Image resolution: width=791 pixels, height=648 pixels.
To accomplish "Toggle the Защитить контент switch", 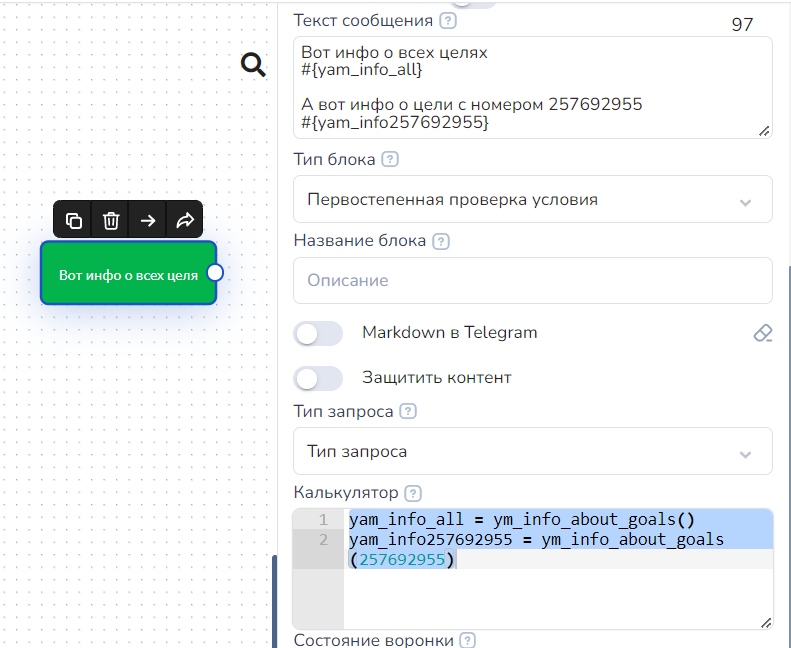I will (x=318, y=378).
